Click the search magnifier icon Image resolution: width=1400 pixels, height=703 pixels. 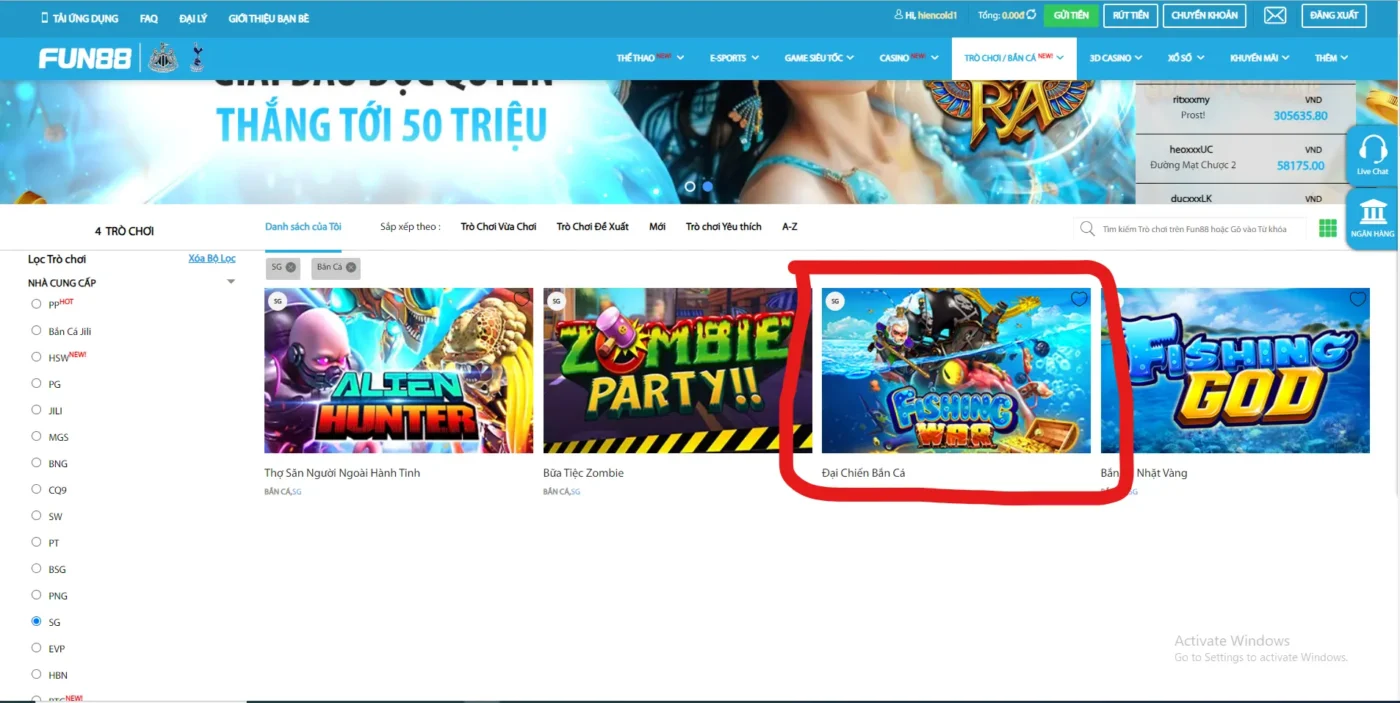point(1087,229)
